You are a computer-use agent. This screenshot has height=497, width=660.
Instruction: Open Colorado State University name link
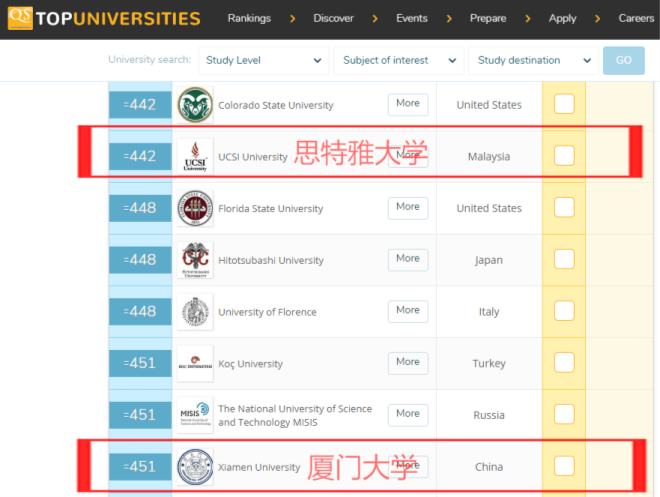pos(276,105)
